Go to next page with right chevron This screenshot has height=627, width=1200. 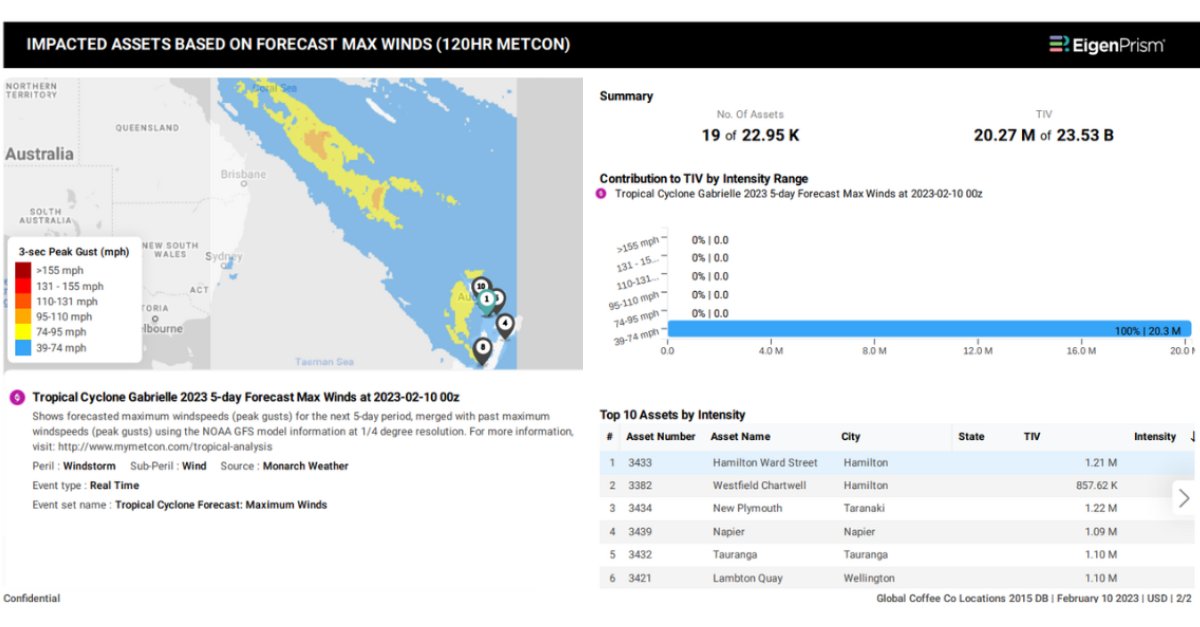point(1184,497)
